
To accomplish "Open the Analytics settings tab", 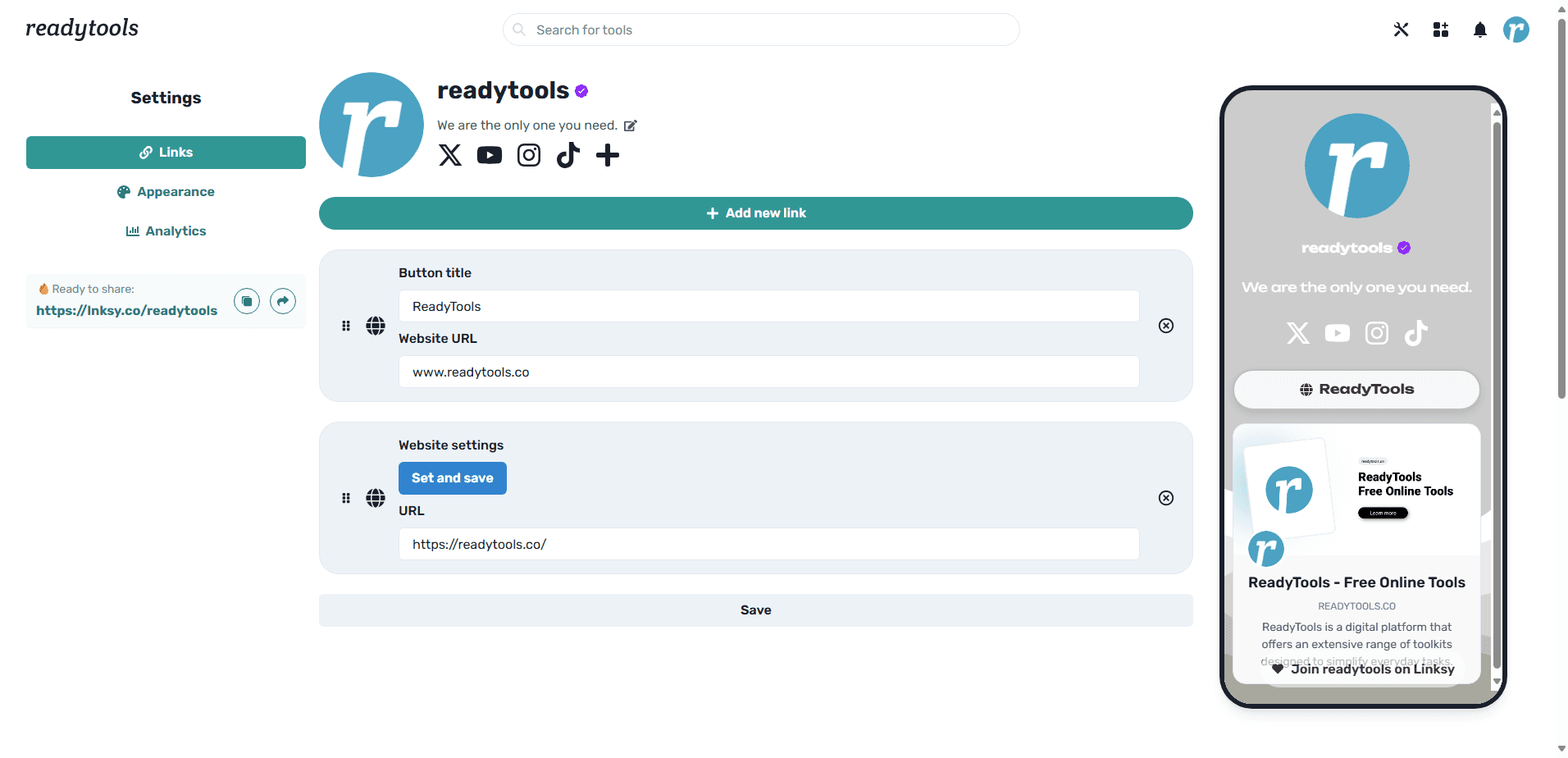I will point(166,231).
